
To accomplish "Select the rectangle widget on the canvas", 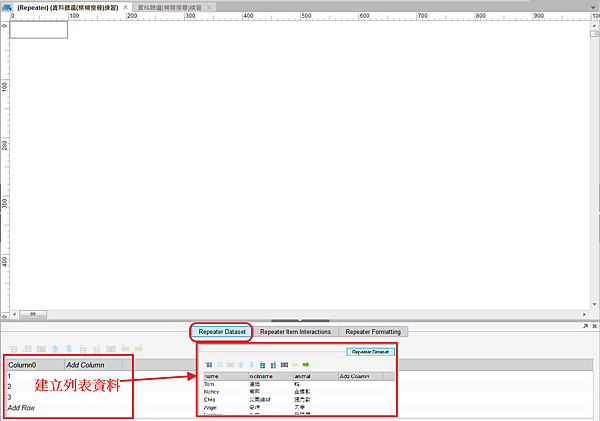I will click(x=39, y=30).
